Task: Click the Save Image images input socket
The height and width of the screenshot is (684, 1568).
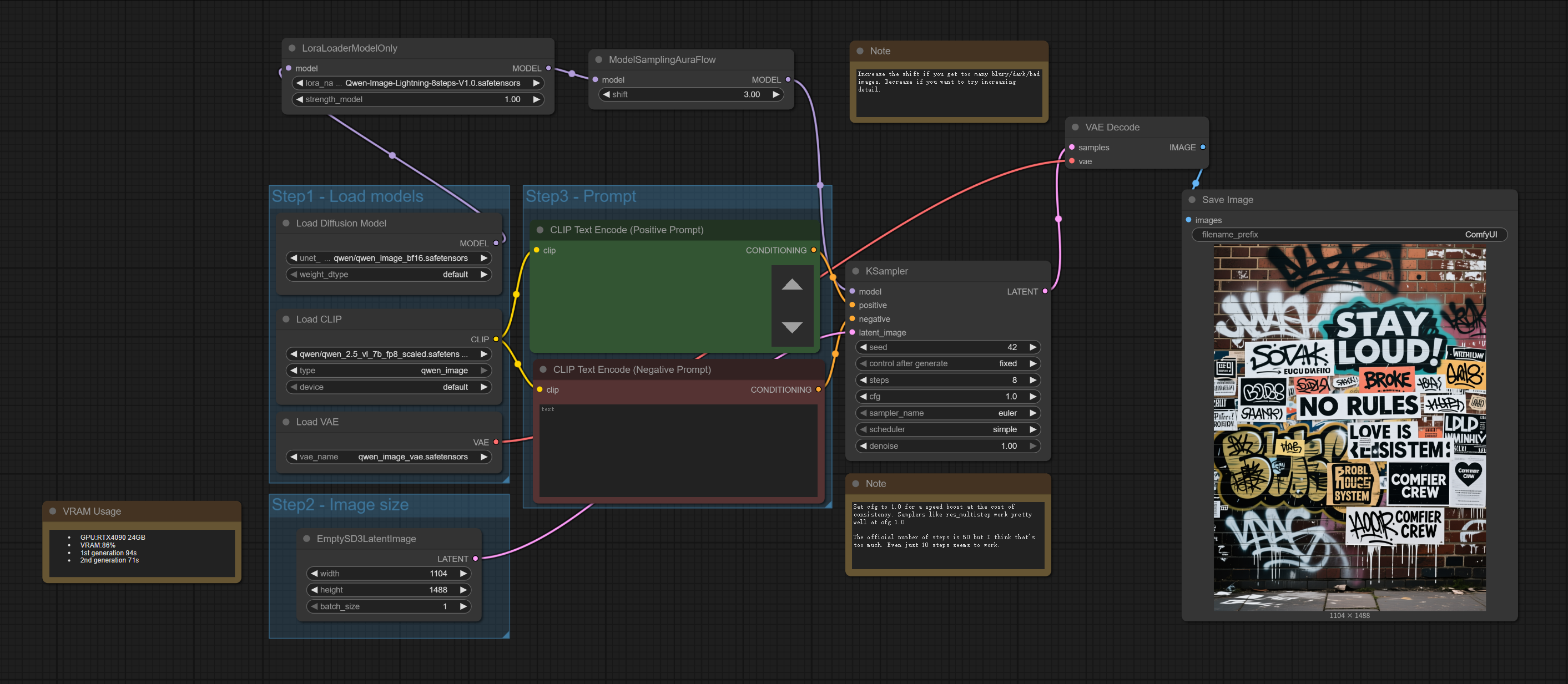Action: point(1188,220)
